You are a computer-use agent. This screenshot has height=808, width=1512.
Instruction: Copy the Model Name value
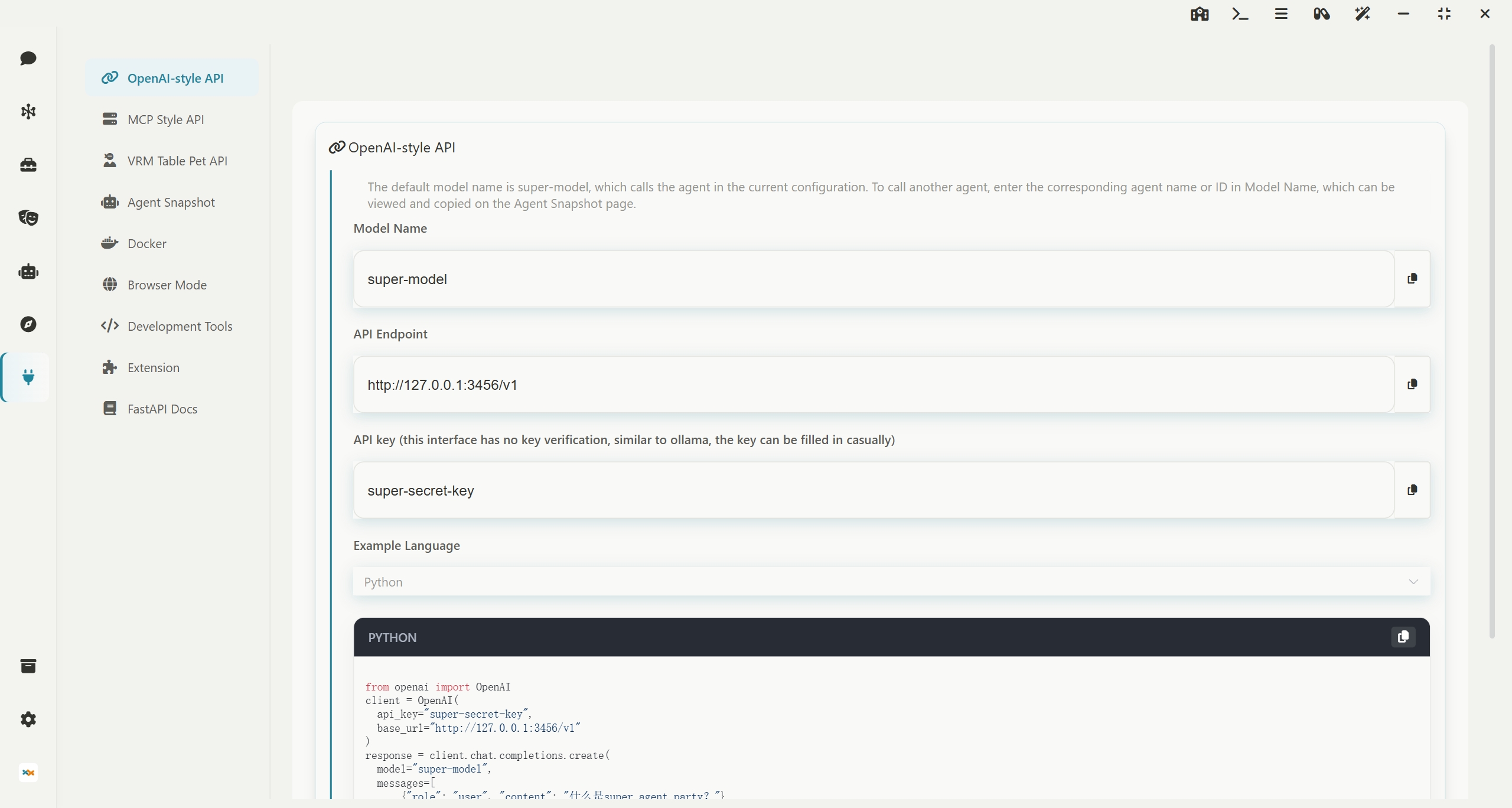[1412, 279]
